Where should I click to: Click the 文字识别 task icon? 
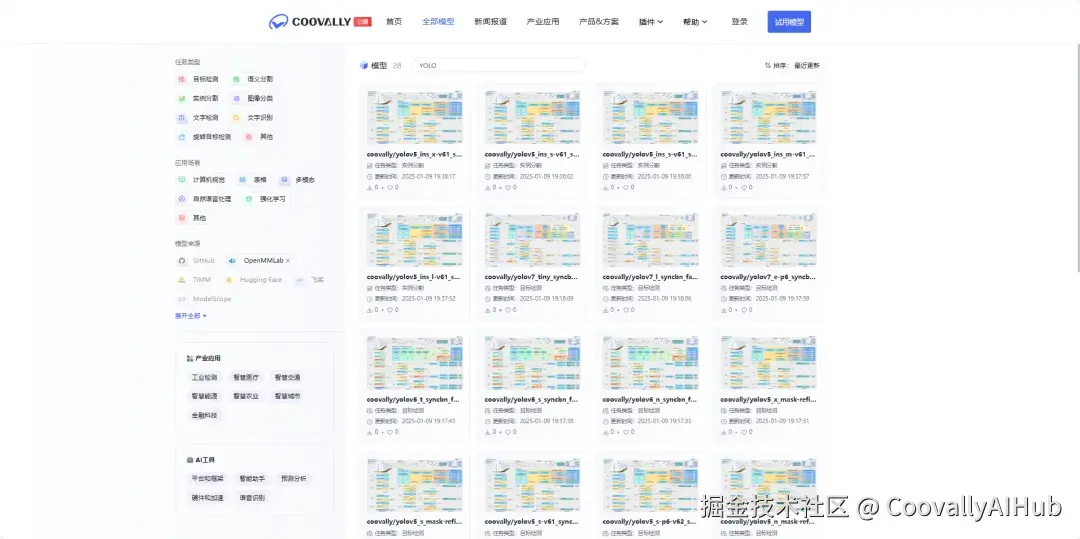tap(236, 118)
